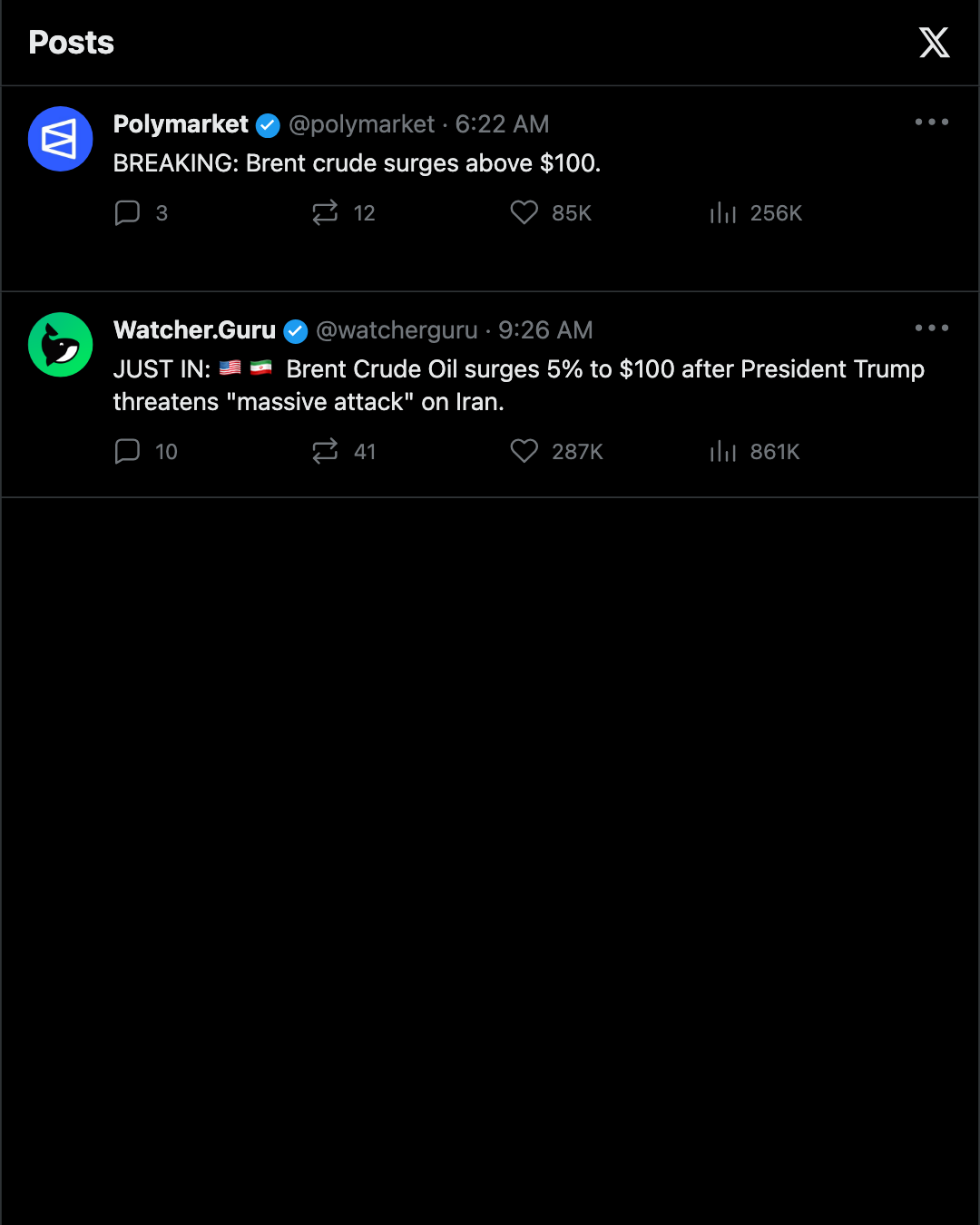Viewport: 980px width, 1225px height.
Task: Open the 6:22 AM timestamp link
Action: tap(502, 124)
